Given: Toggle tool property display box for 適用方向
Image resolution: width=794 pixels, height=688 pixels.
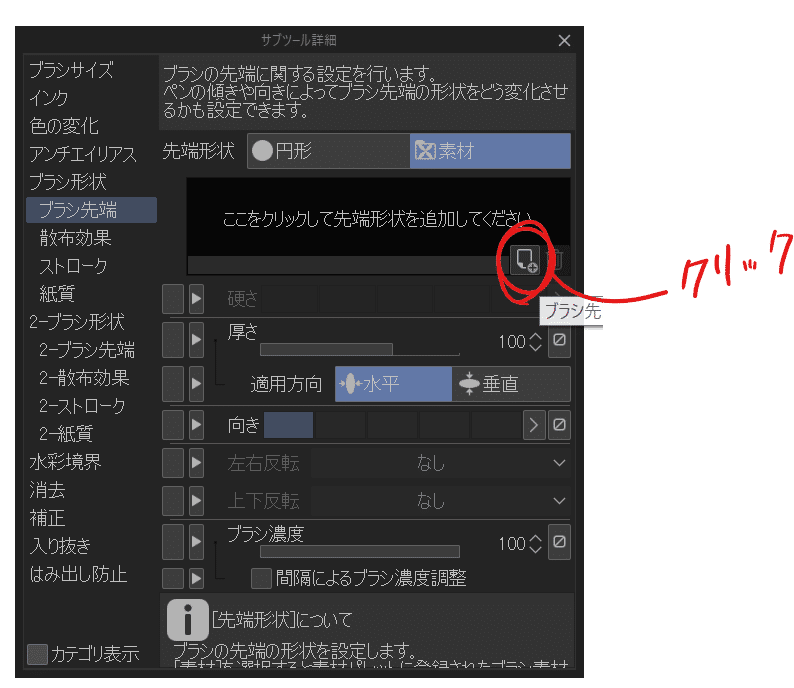Looking at the screenshot, I should pyautogui.click(x=173, y=384).
